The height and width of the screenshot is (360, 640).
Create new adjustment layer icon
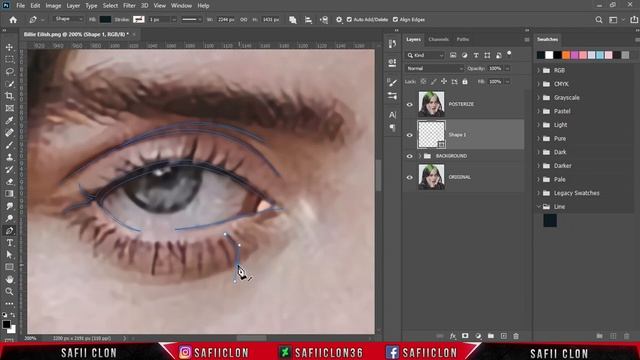point(478,336)
